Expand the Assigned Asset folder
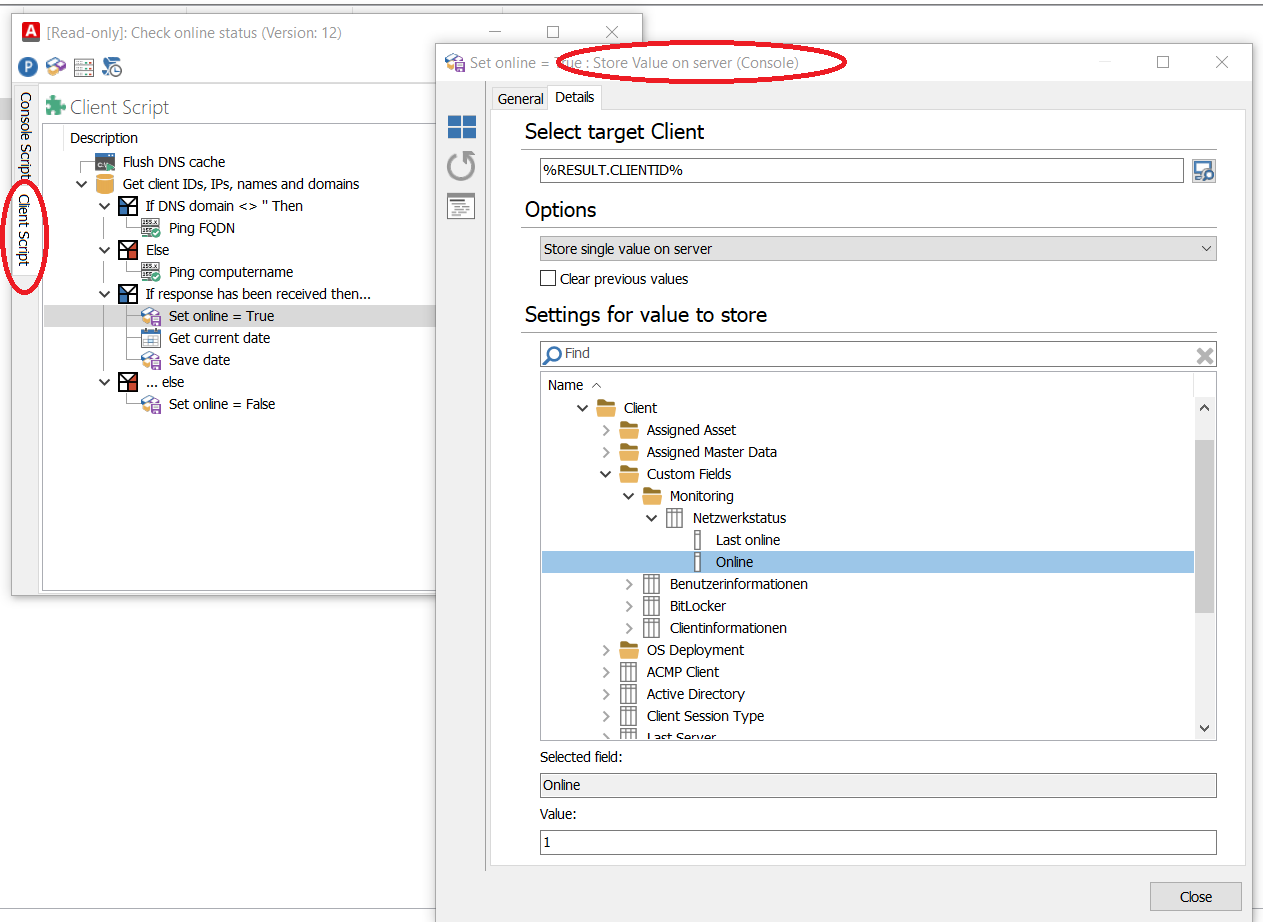The width and height of the screenshot is (1263, 922). point(606,430)
